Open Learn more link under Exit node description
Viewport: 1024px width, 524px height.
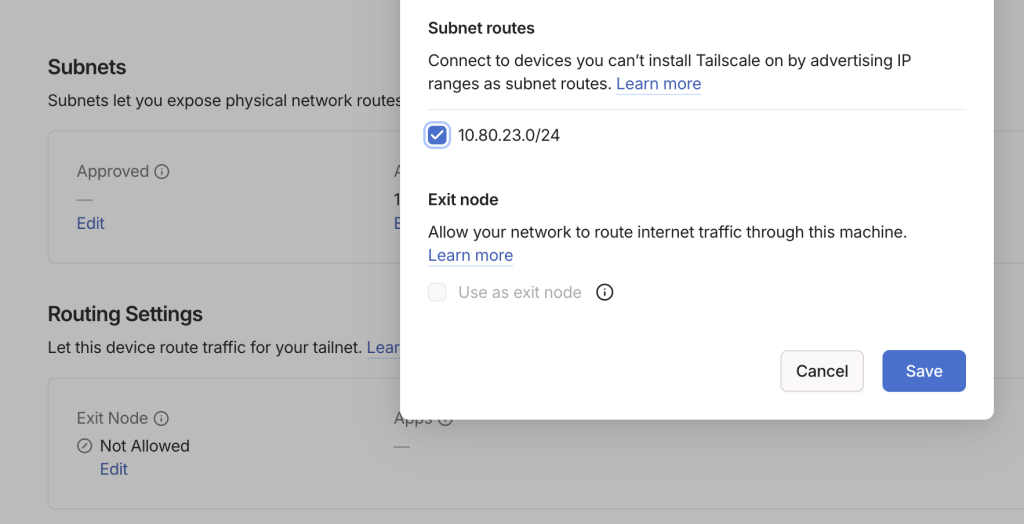point(470,256)
